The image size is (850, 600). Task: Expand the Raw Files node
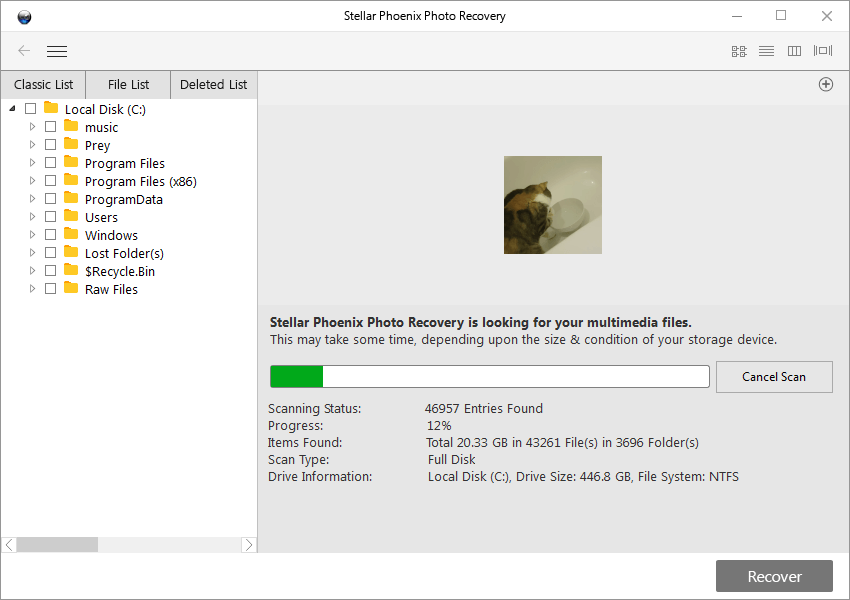32,288
